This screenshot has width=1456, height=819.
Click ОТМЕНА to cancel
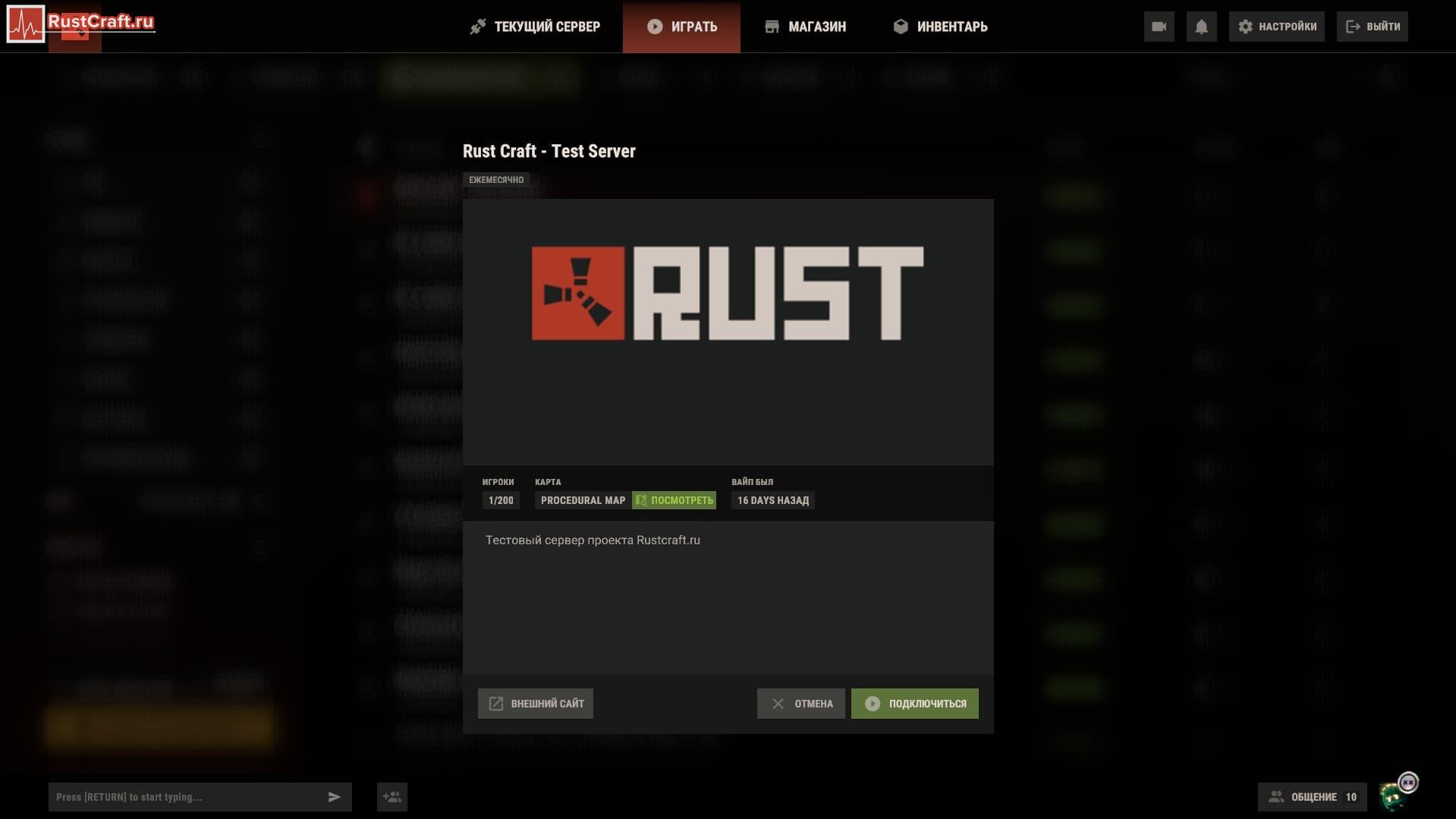pos(800,704)
